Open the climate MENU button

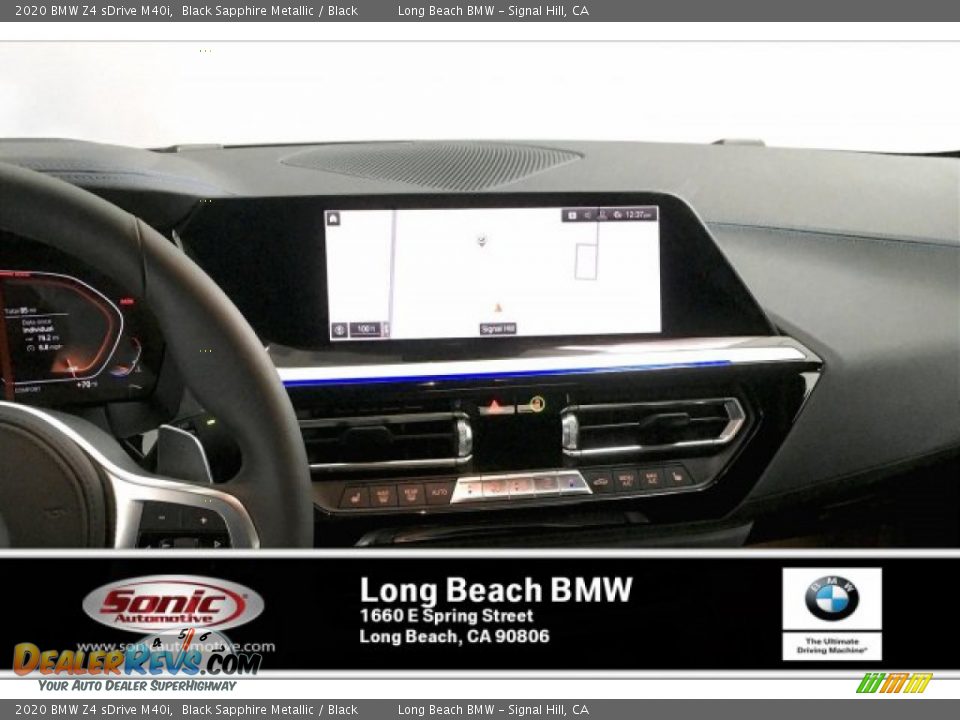pyautogui.click(x=626, y=479)
